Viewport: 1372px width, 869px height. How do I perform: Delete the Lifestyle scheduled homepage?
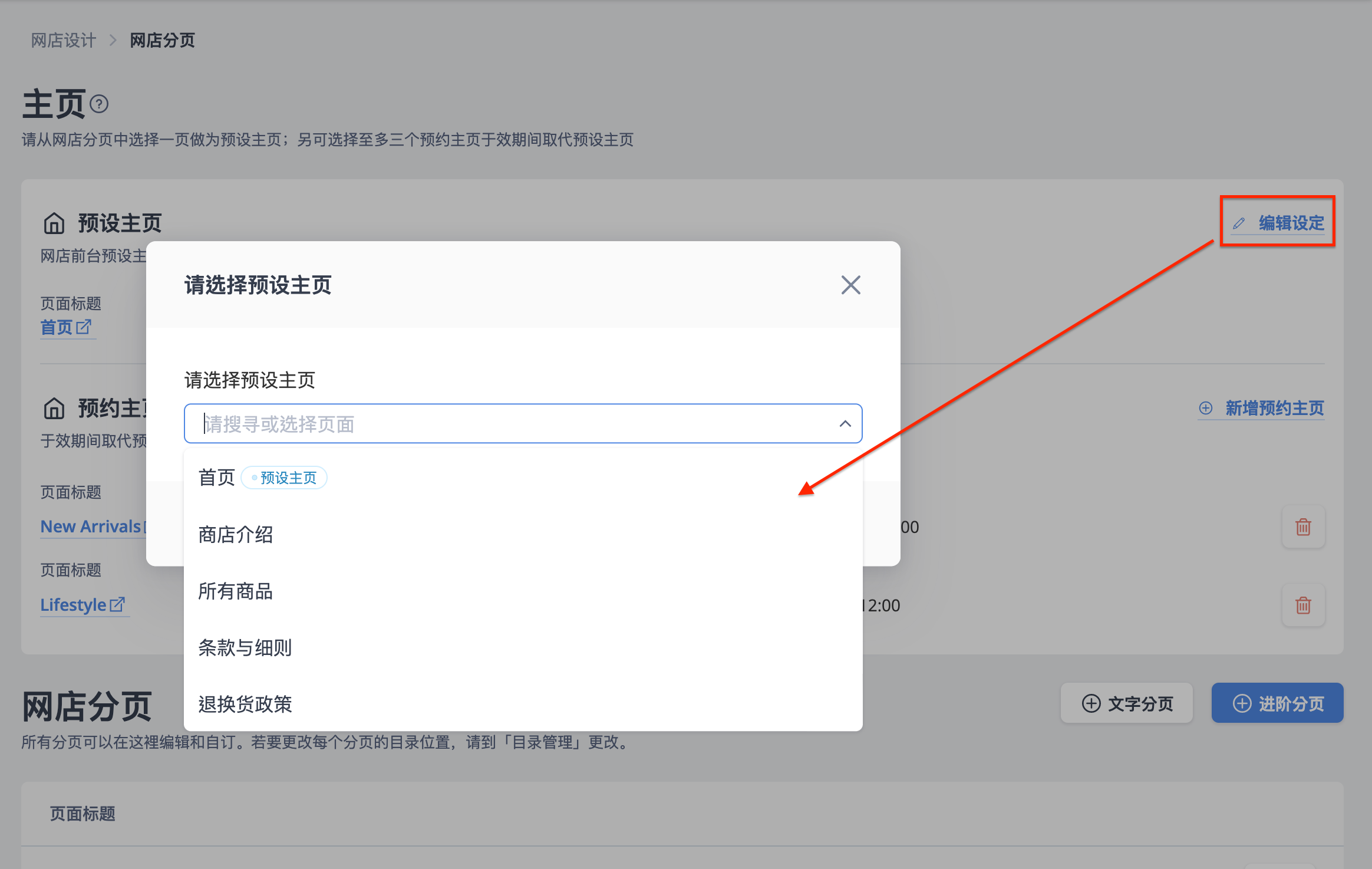coord(1303,605)
